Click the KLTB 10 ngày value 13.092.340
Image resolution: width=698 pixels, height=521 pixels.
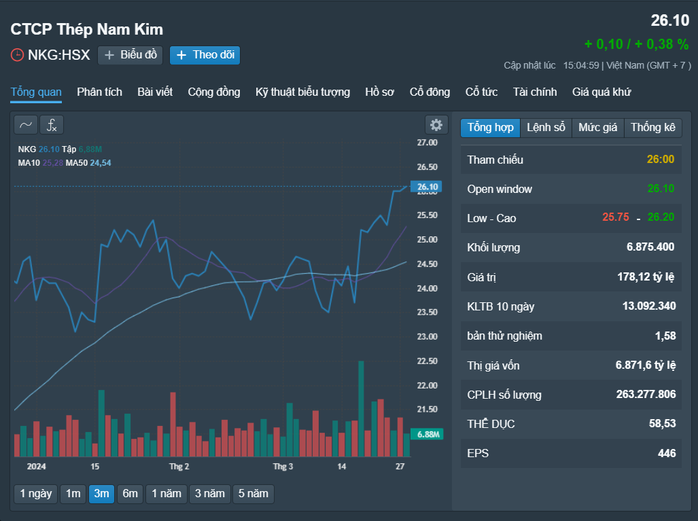[649, 306]
